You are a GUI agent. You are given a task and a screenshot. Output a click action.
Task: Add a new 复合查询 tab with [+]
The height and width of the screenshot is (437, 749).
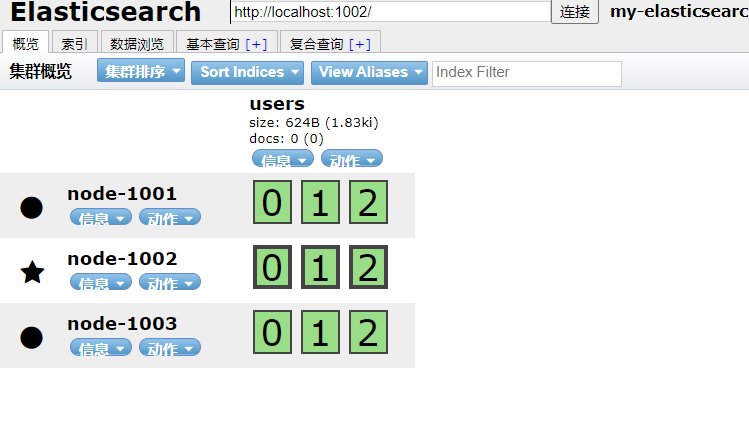coord(360,44)
